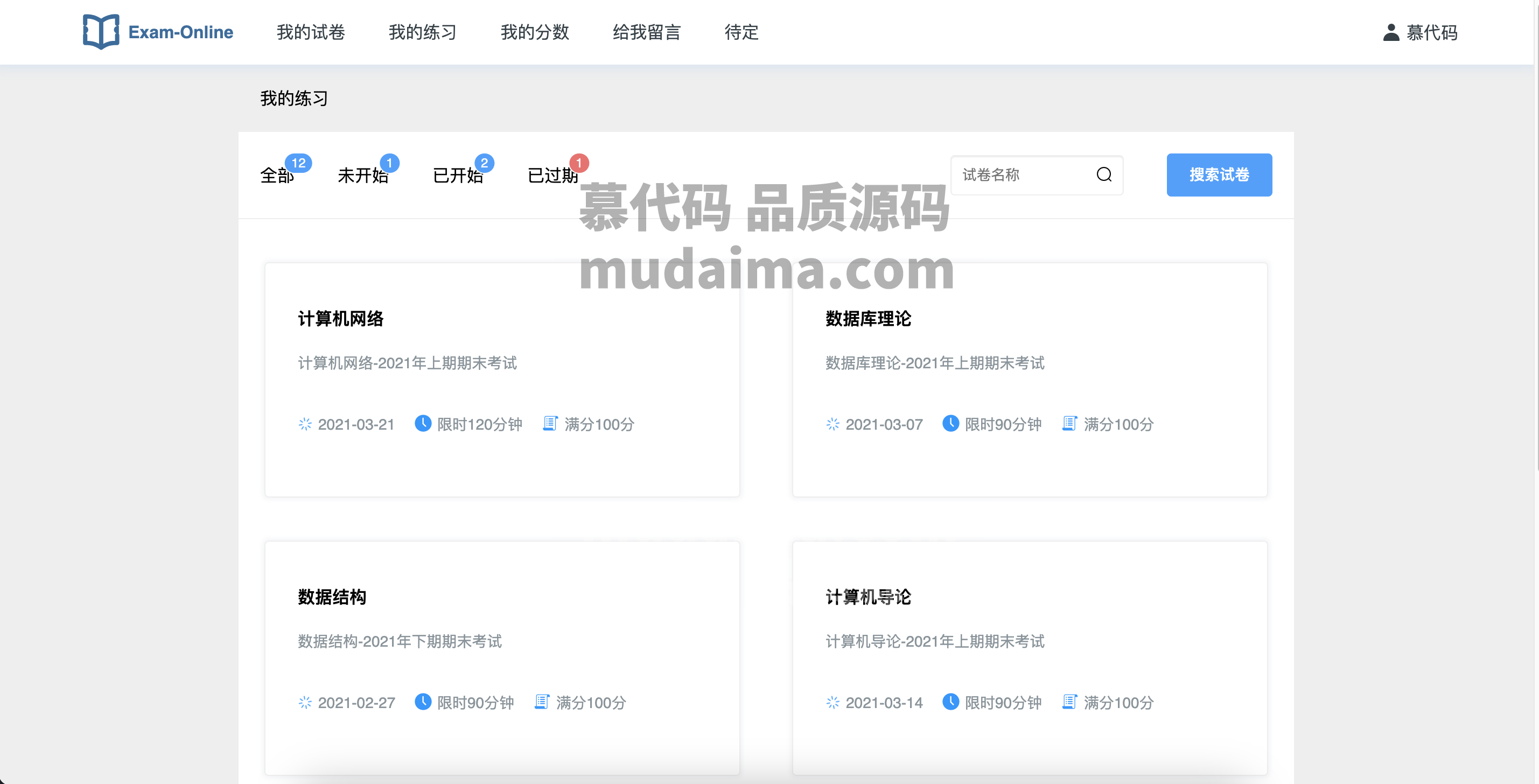
Task: Click score sheet icon on 数据库理论 card
Action: [1069, 424]
